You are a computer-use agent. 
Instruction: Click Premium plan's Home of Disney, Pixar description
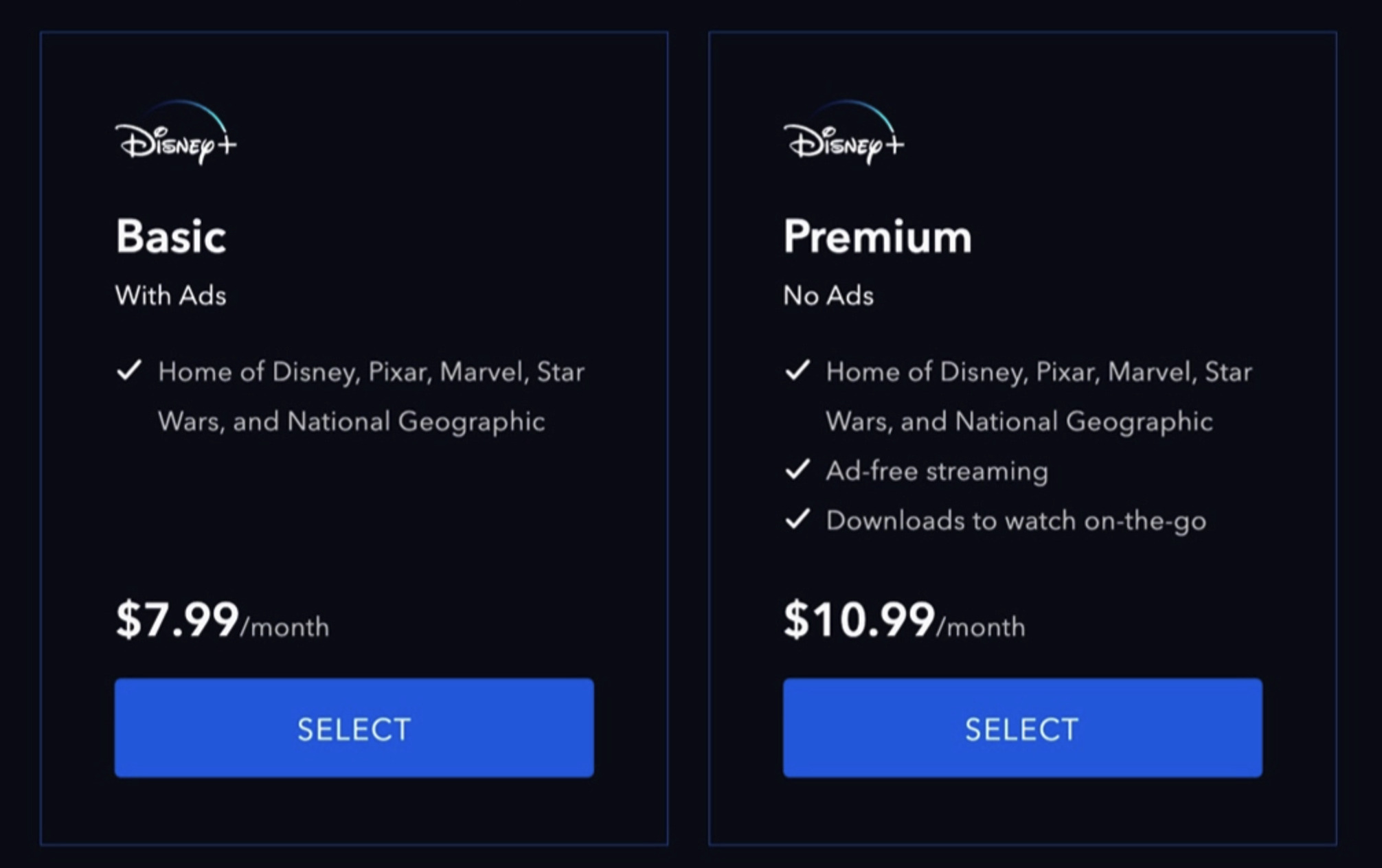[x=1039, y=372]
